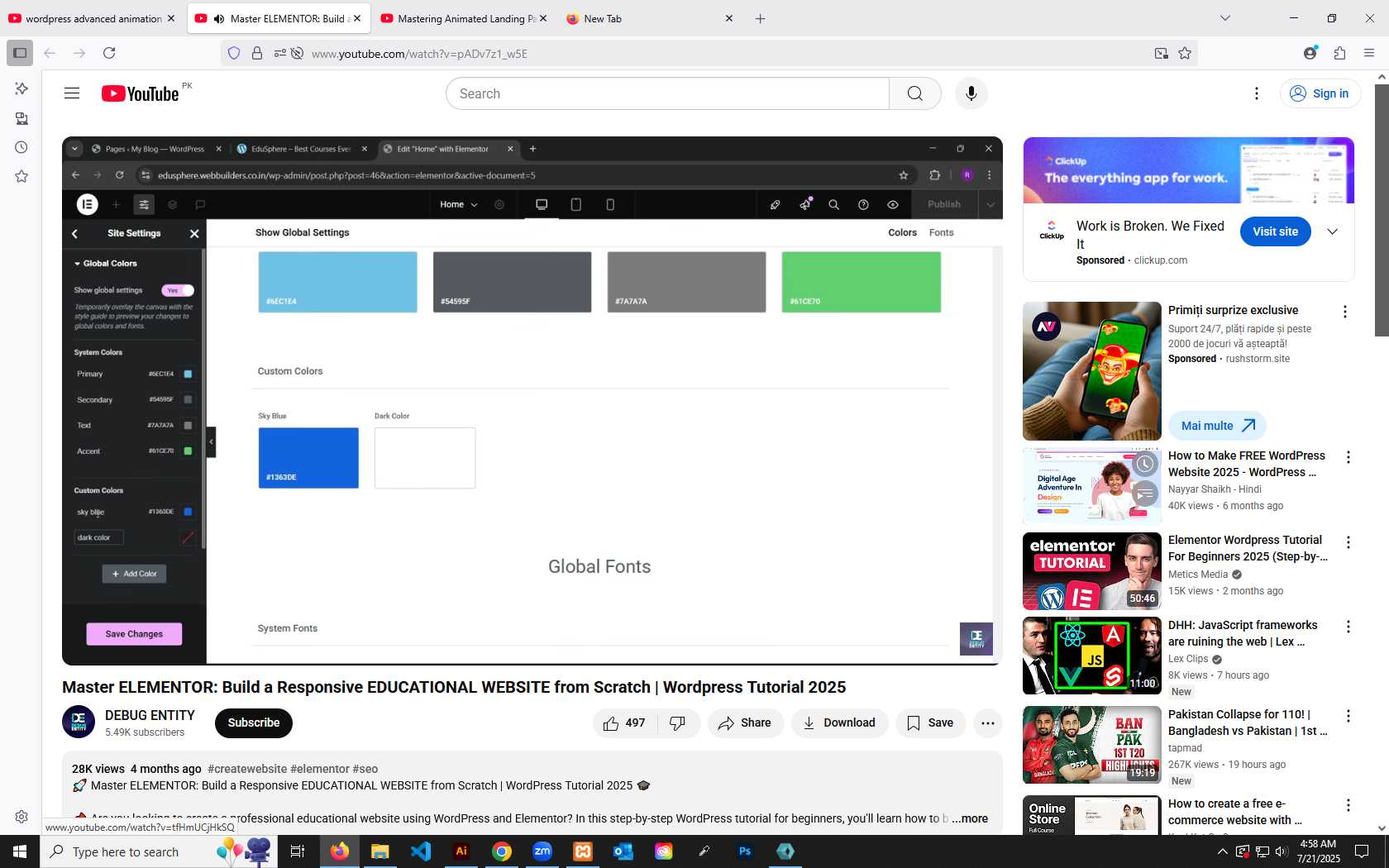
Task: Open synced tabs in Firefox sidebar
Action: pos(21,118)
